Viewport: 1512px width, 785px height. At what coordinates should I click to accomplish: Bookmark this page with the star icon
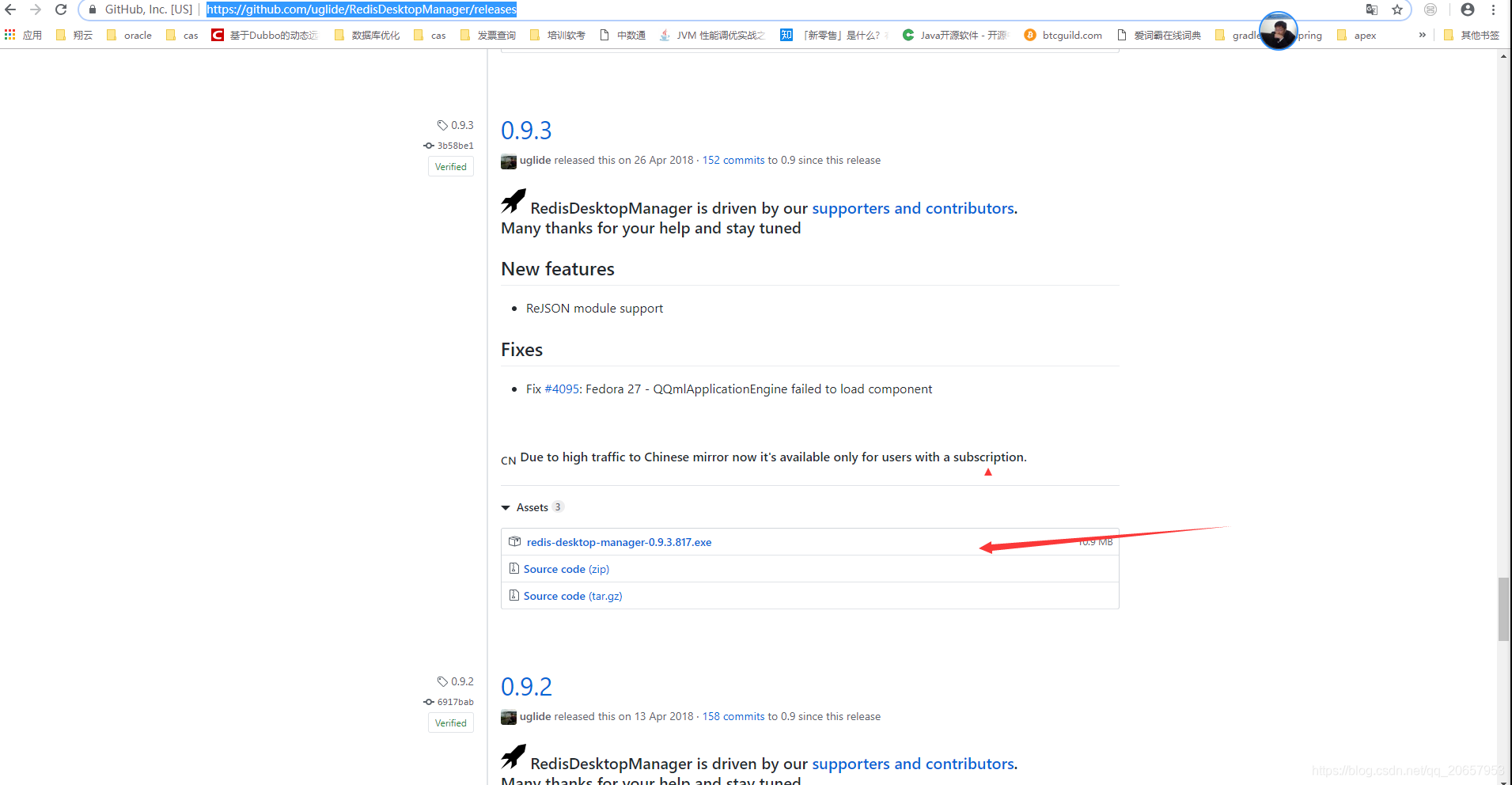pyautogui.click(x=1397, y=9)
